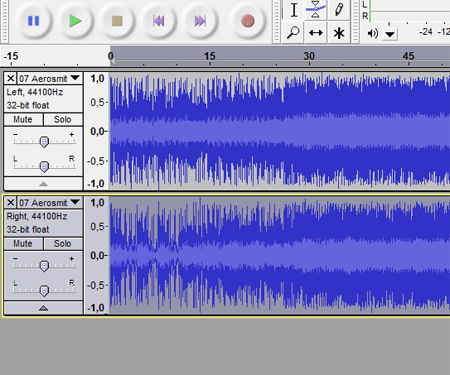Select the Zoom magnifier tool
The height and width of the screenshot is (375, 450).
293,33
